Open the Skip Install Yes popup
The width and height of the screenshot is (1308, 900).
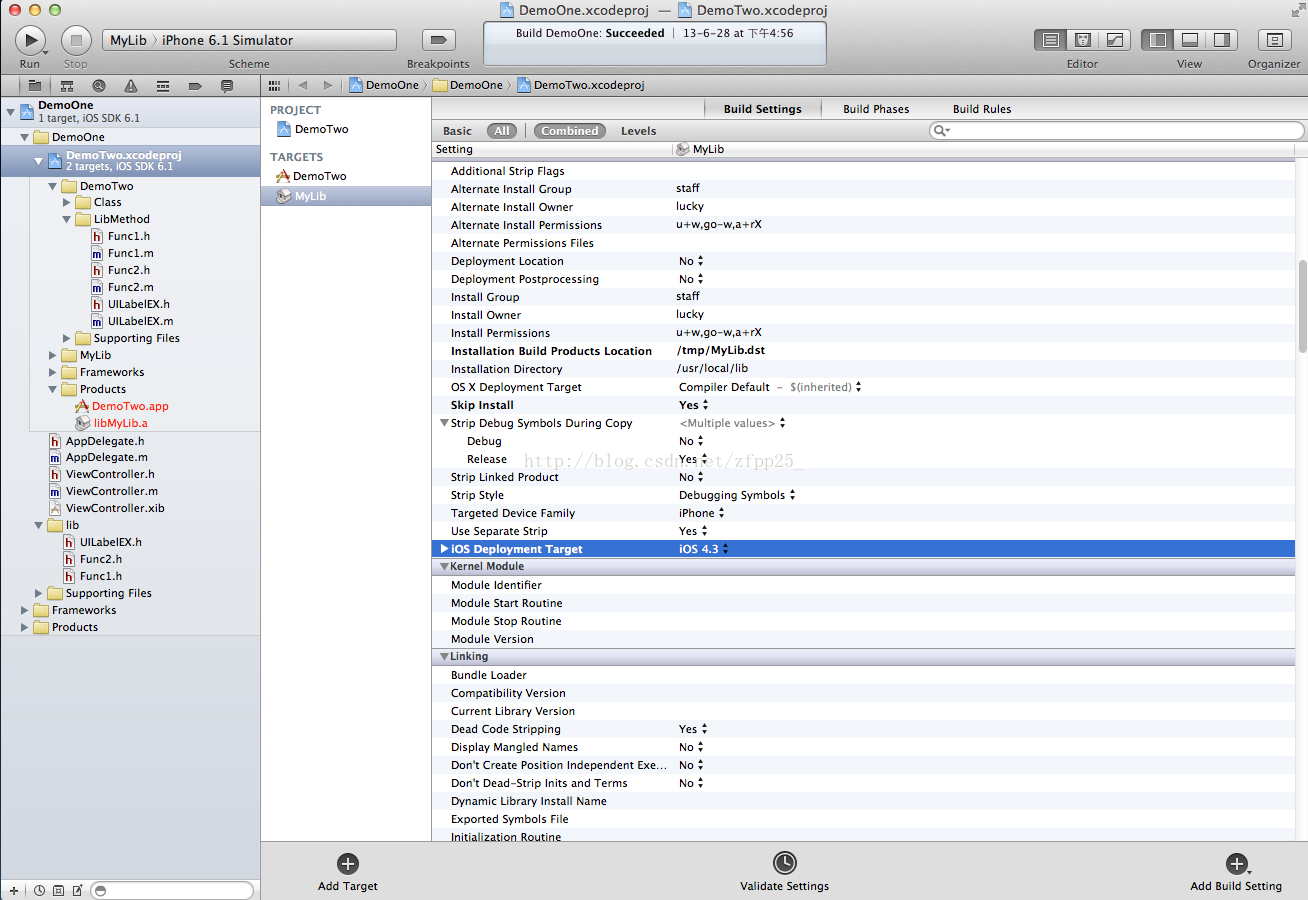(694, 405)
